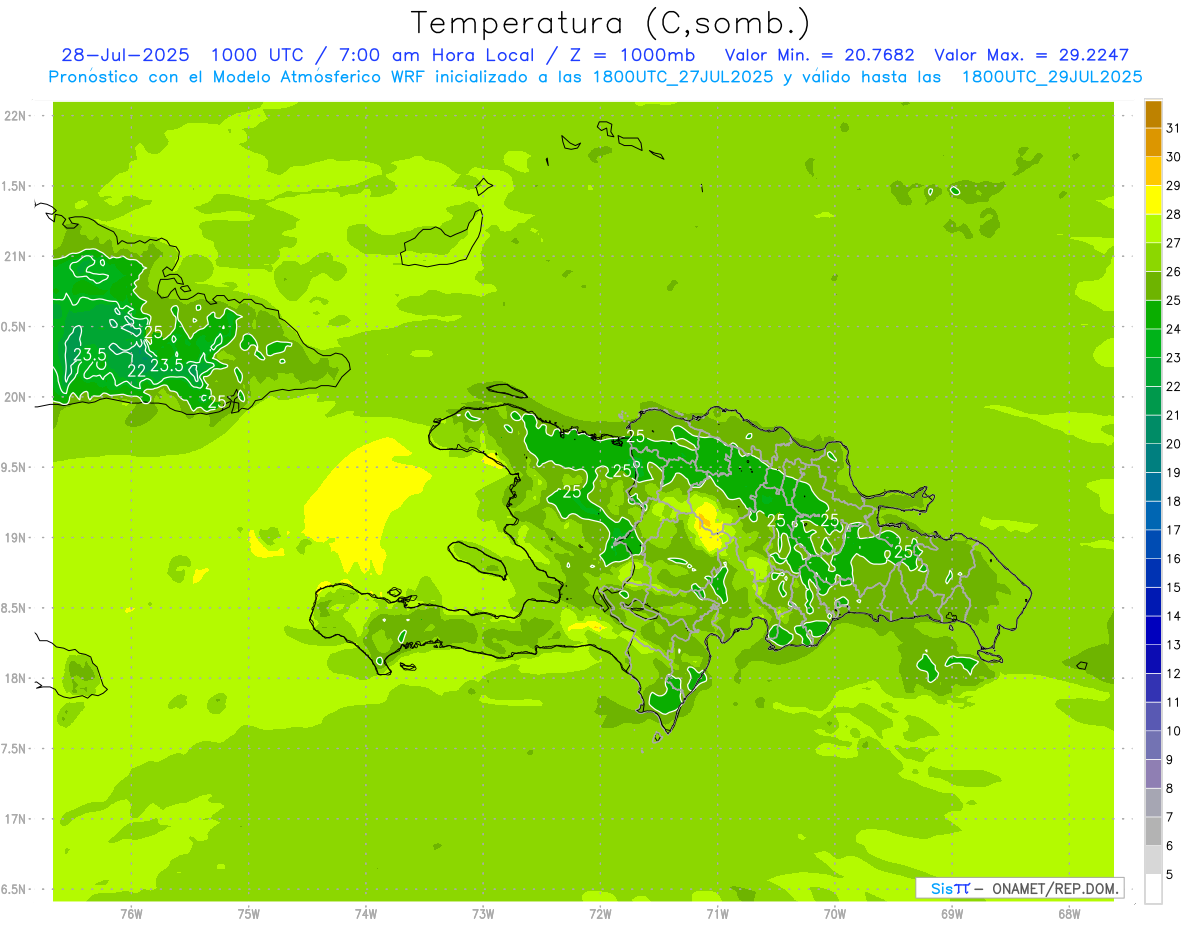
Task: Click legend value 20 on the color scale
Action: (x=1173, y=444)
